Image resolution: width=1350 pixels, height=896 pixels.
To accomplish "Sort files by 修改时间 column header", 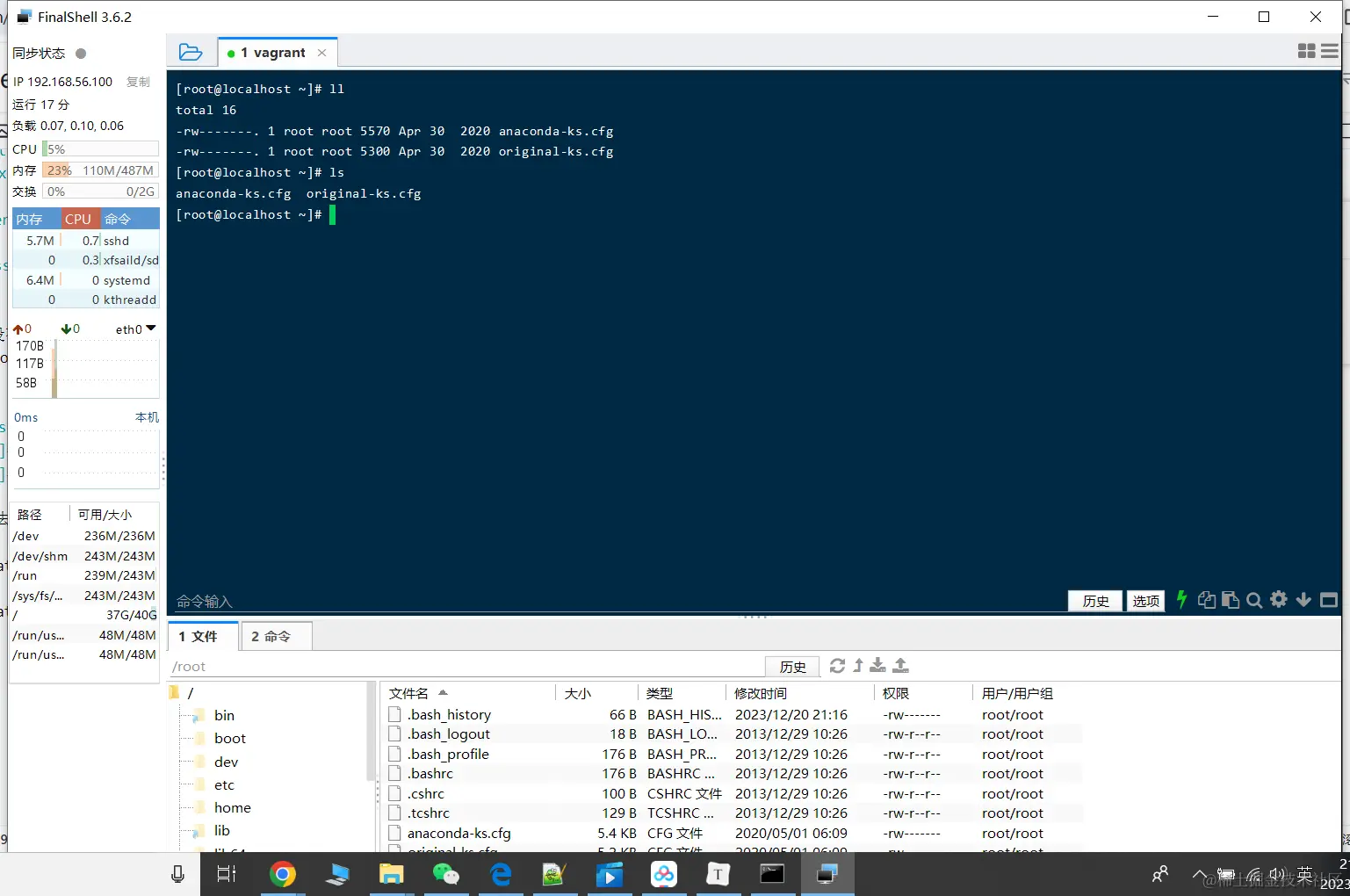I will 799,693.
